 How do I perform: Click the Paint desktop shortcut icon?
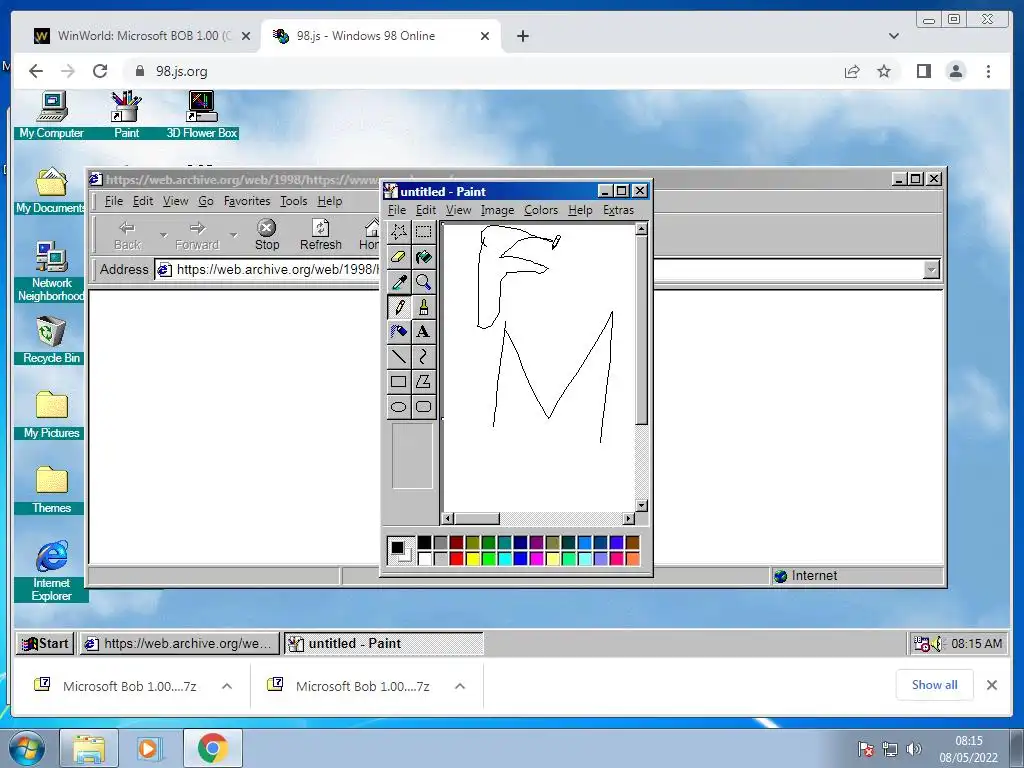click(x=126, y=115)
